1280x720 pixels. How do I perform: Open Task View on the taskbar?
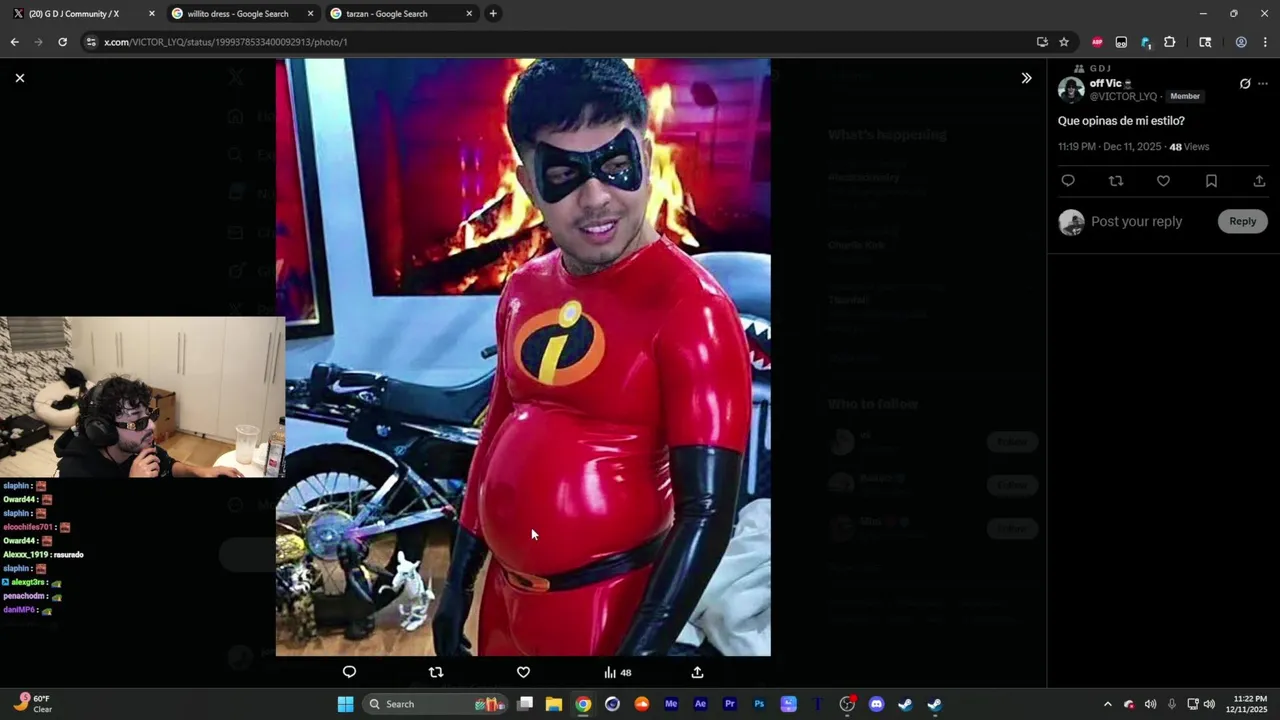click(x=525, y=704)
